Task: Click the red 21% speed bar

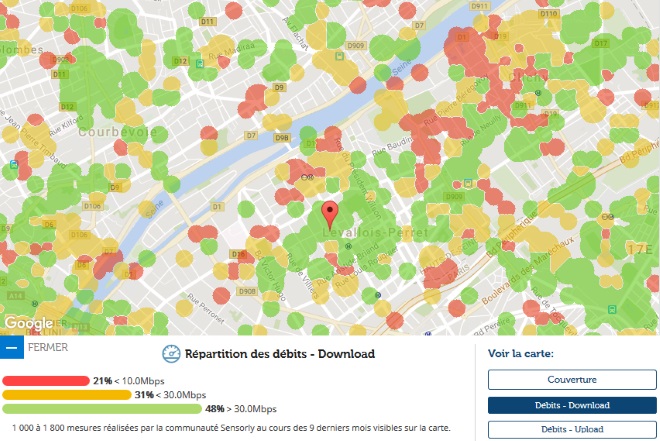Action: tap(46, 381)
